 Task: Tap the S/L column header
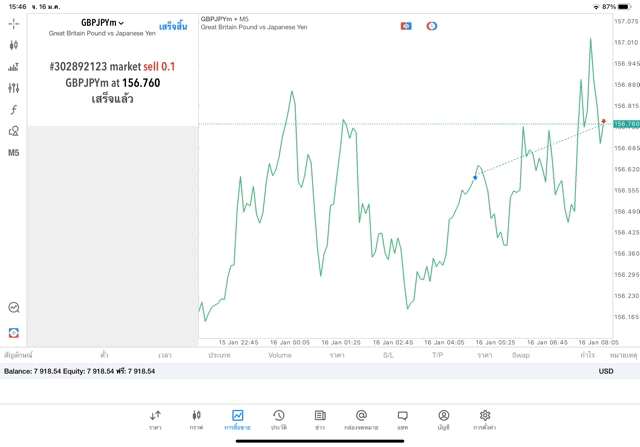click(388, 355)
